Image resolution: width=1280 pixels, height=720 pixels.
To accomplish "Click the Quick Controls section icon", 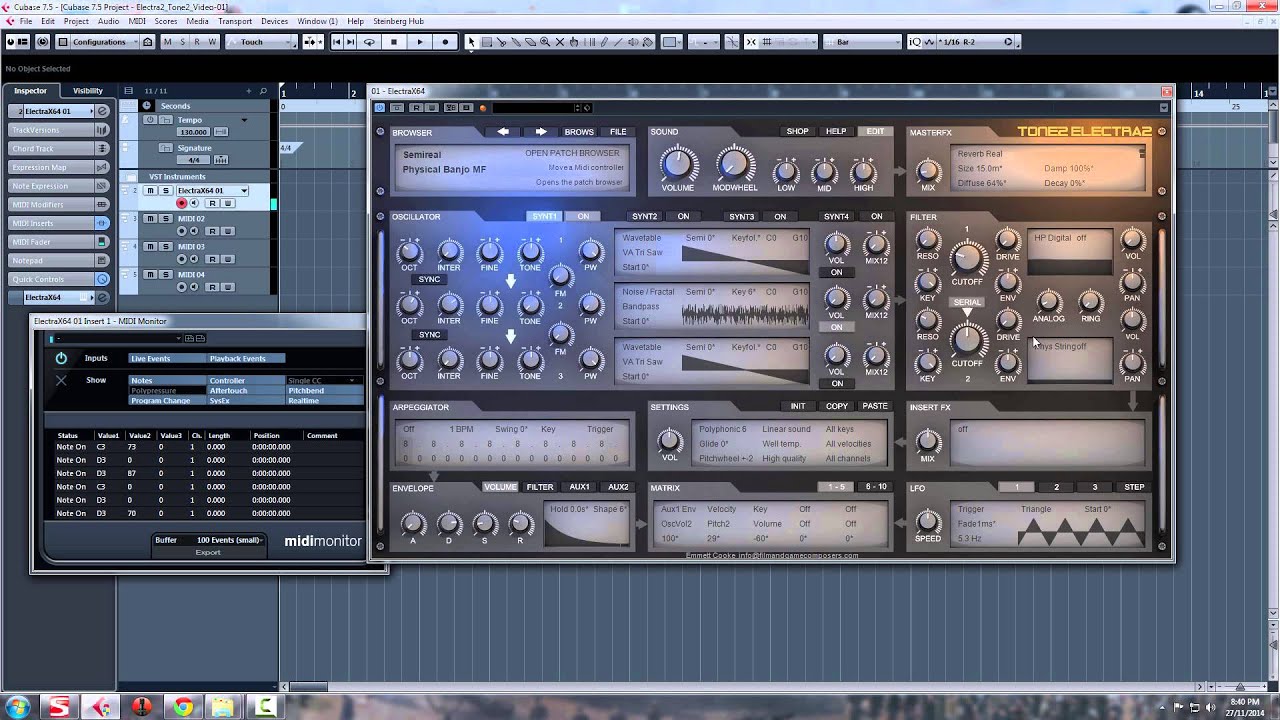I will pyautogui.click(x=102, y=279).
